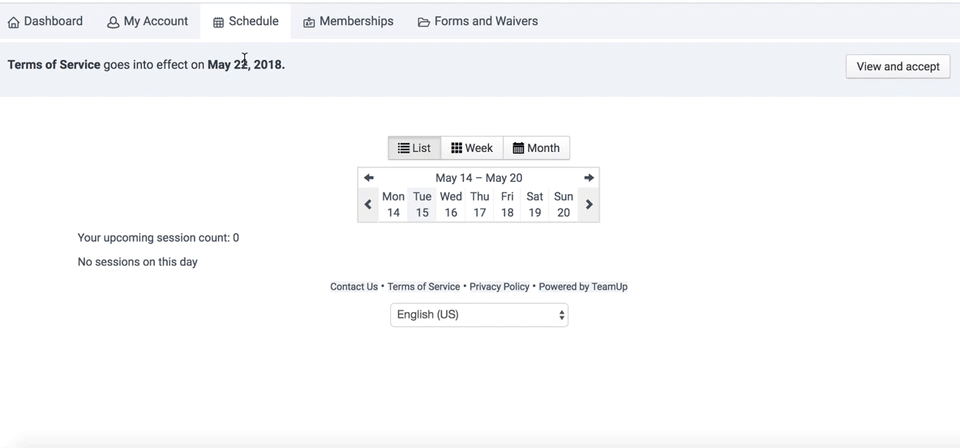Click the right chevron beside Sun 20
This screenshot has width=960, height=448.
pos(589,204)
